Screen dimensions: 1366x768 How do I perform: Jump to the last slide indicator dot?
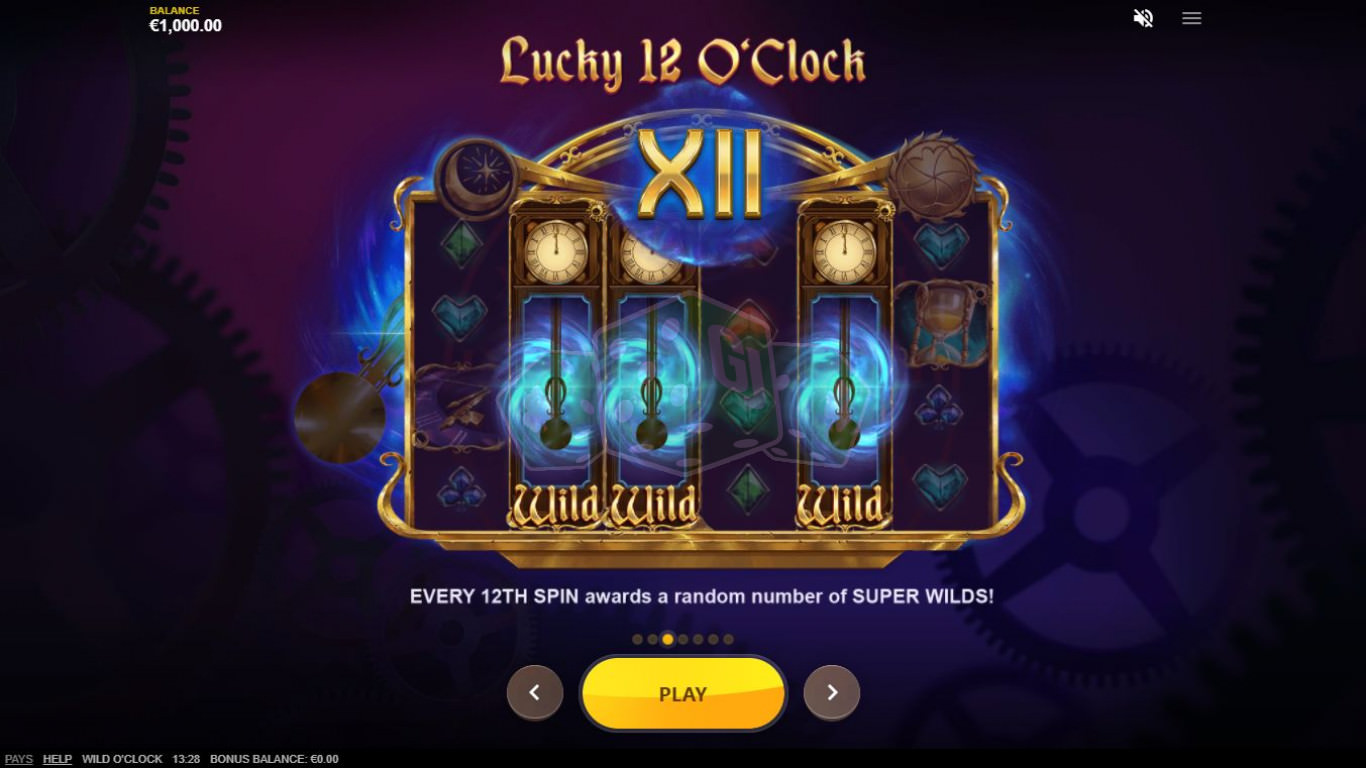tap(728, 639)
